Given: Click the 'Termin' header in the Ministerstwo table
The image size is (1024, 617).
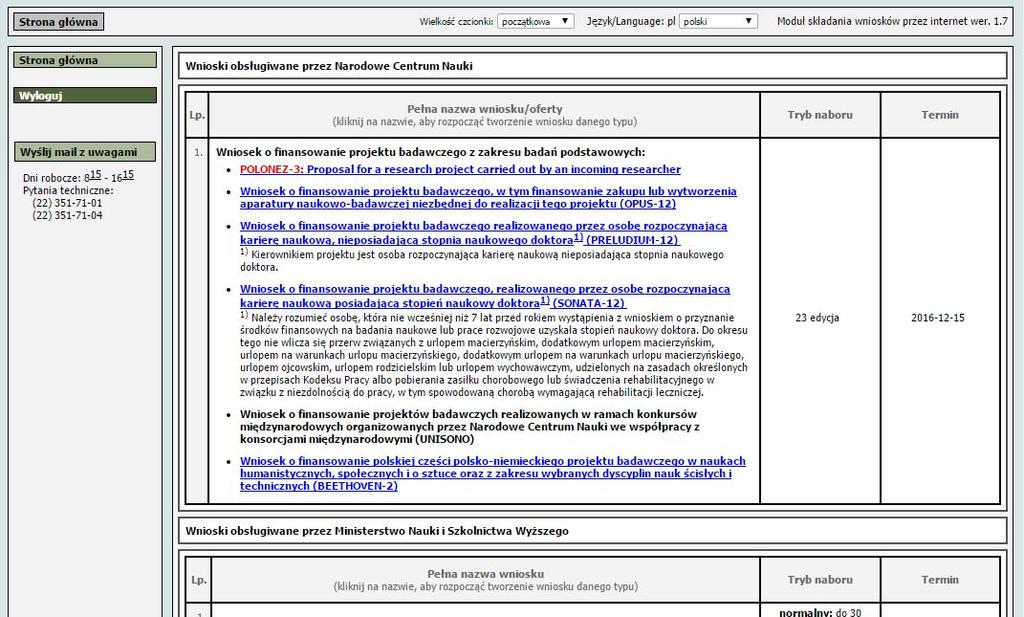Looking at the screenshot, I should 940,580.
